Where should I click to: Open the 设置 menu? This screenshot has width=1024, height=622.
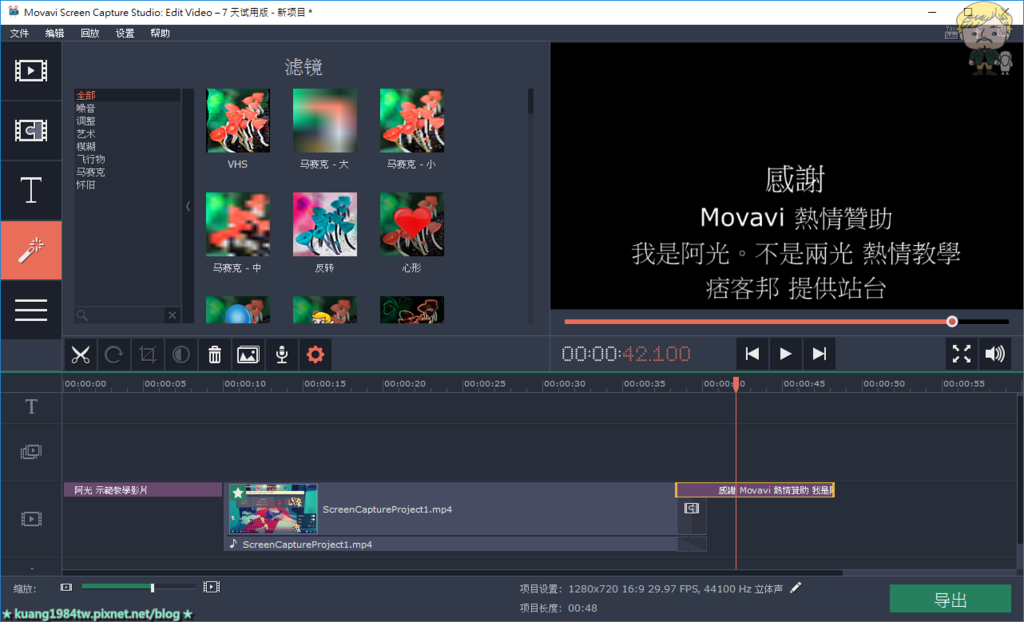125,33
